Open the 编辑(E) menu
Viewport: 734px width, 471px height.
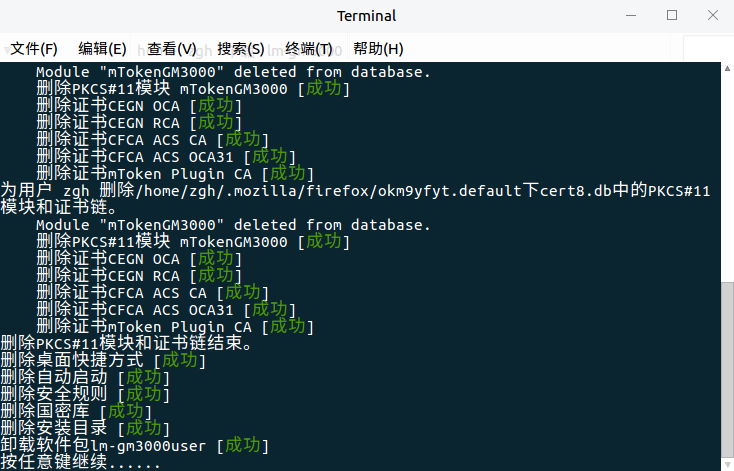tap(102, 49)
